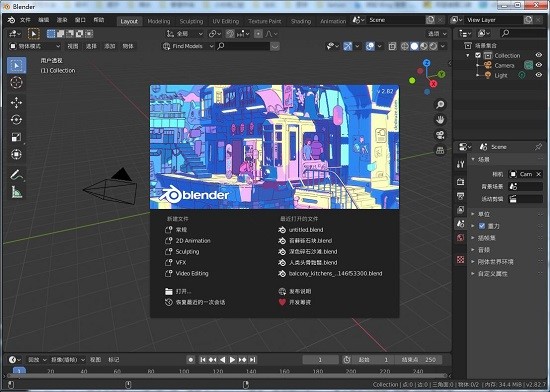This screenshot has height=392, width=550.
Task: Click the green Y axis gizmo ball
Action: [x=441, y=74]
